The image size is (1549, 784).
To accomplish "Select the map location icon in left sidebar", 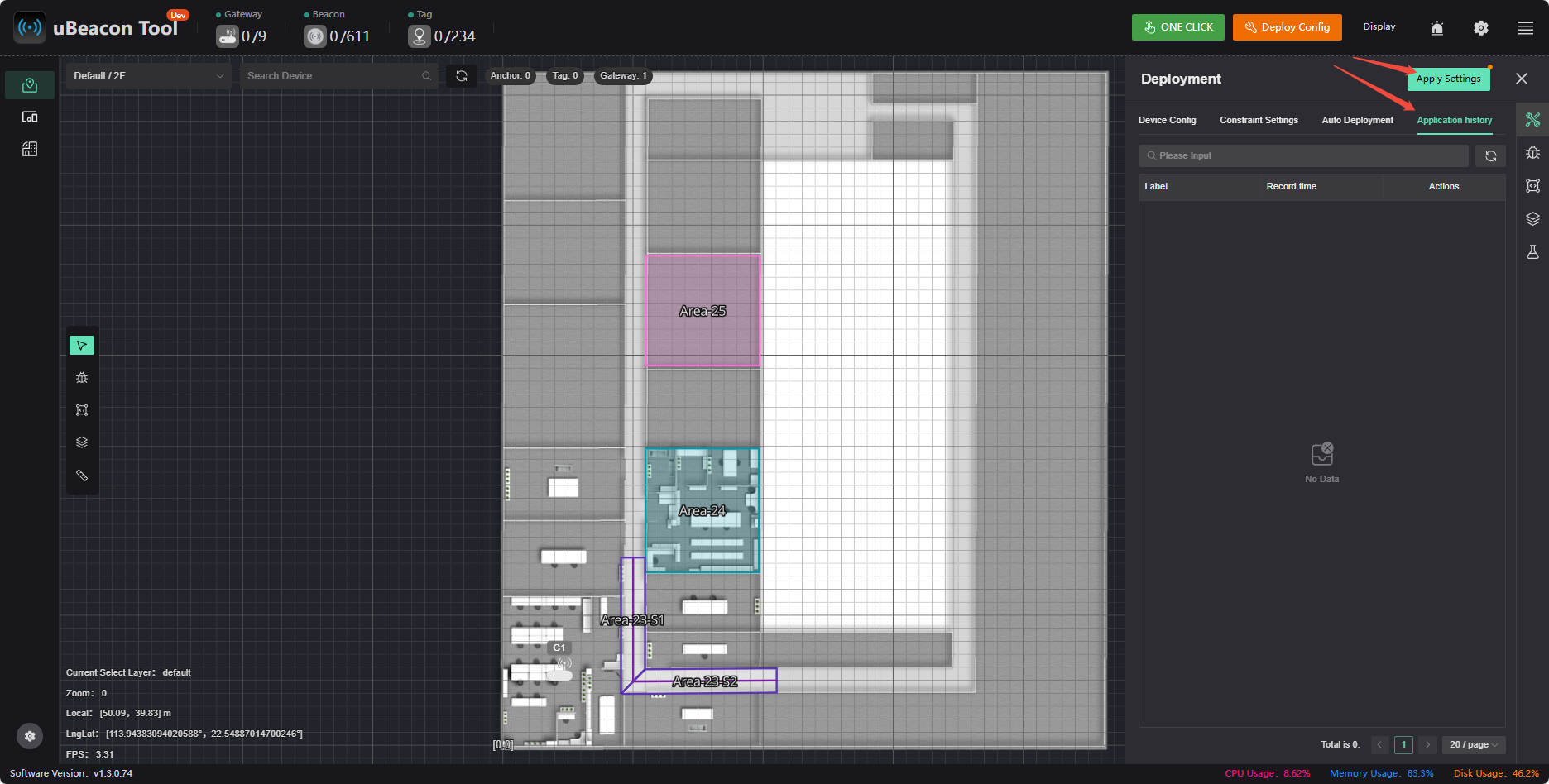I will tap(30, 85).
